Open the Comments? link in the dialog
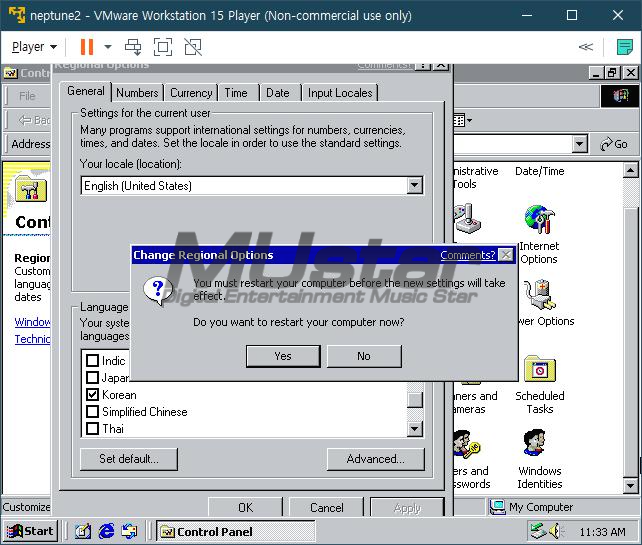 [x=468, y=255]
